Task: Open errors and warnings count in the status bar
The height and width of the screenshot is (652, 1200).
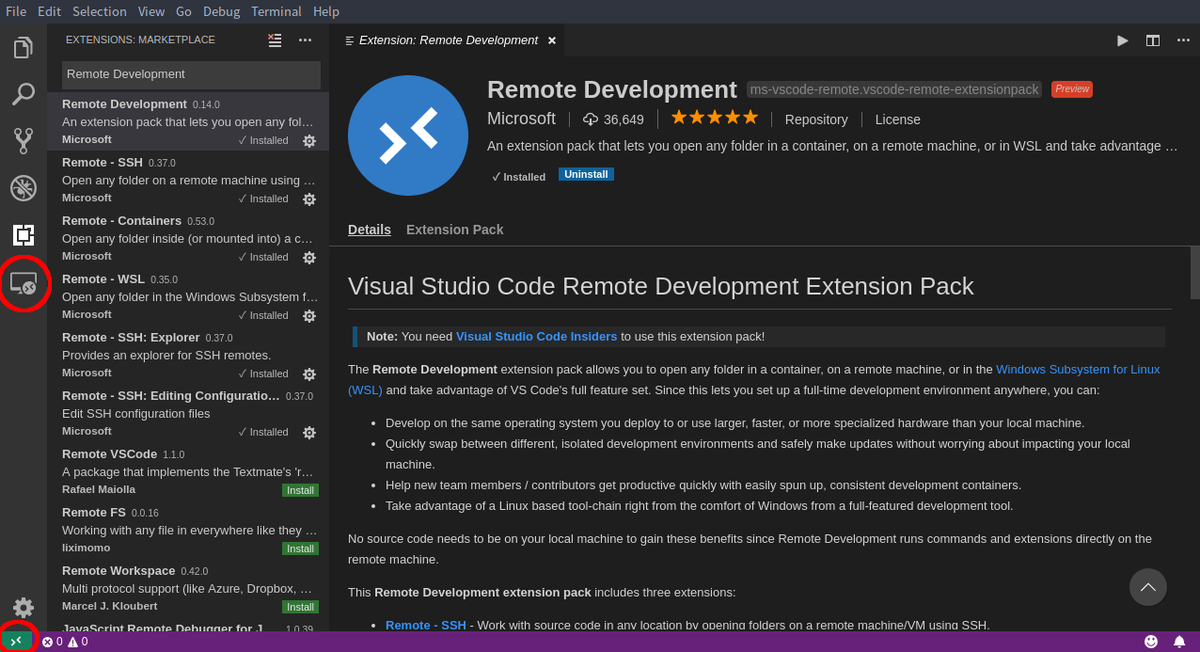Action: (65, 642)
